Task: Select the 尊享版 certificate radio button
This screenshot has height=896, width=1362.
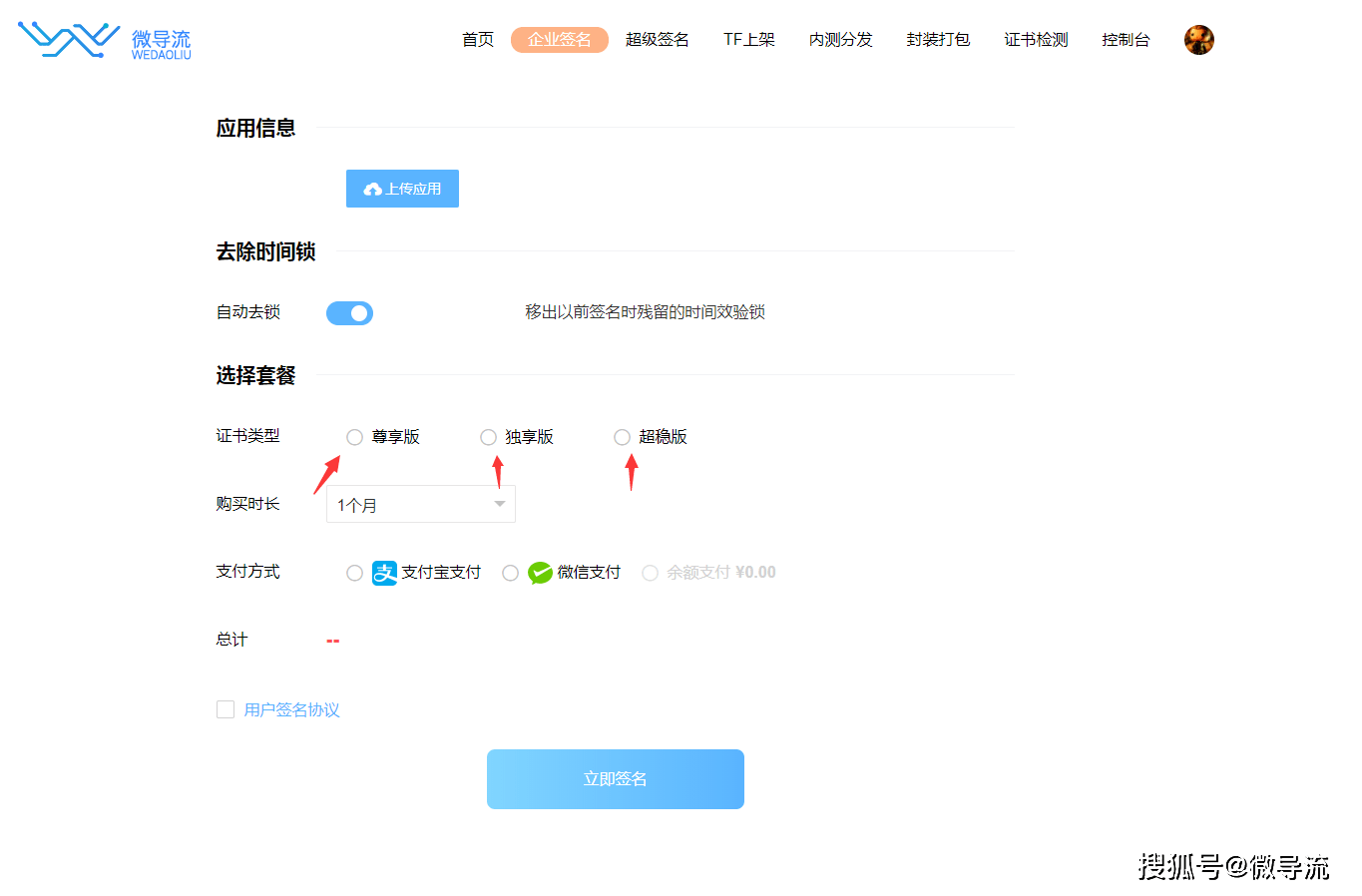Action: 354,437
